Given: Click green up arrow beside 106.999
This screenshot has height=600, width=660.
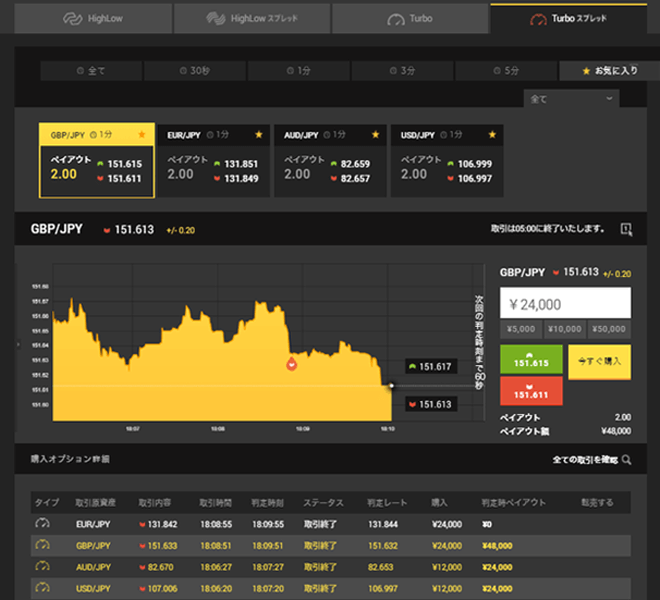Looking at the screenshot, I should pyautogui.click(x=450, y=164).
